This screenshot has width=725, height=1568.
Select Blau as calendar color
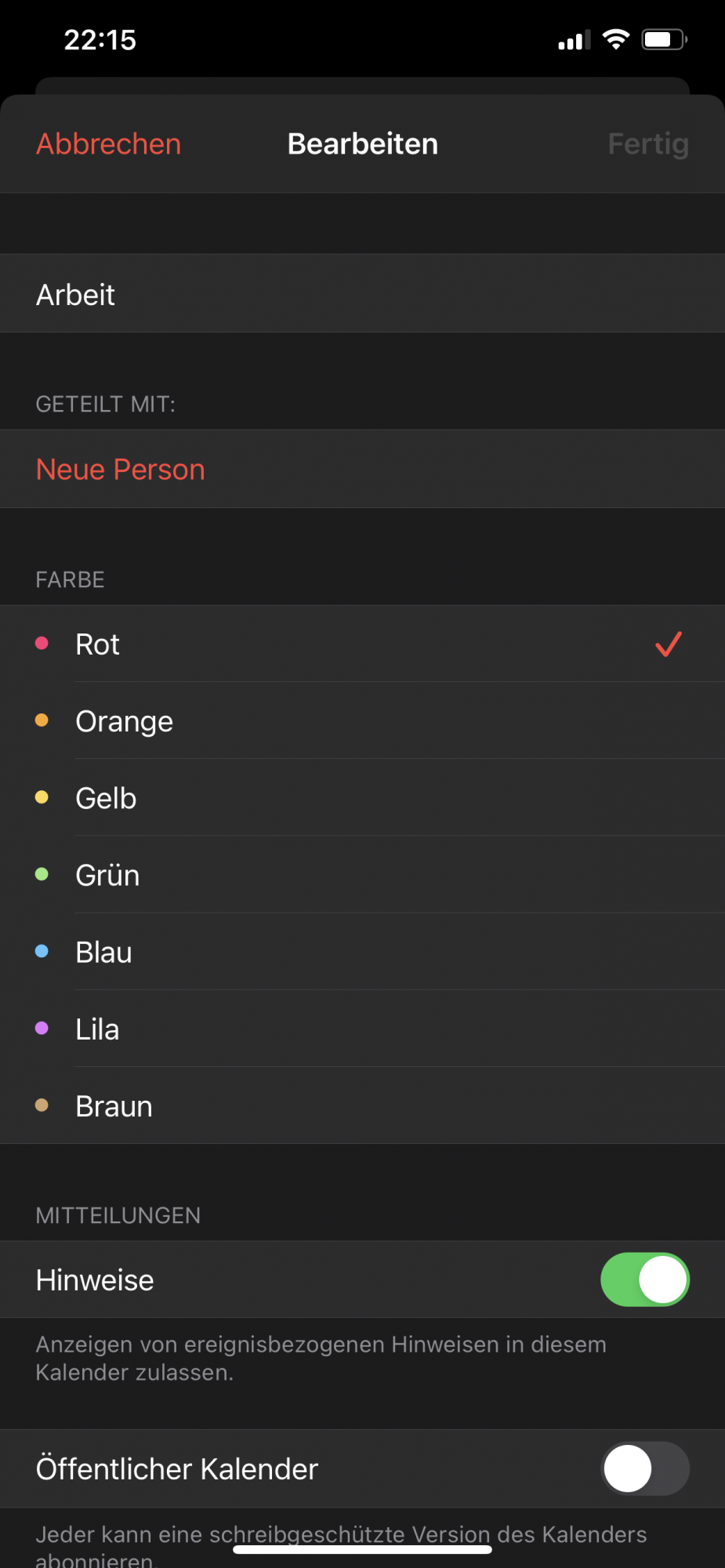(103, 952)
